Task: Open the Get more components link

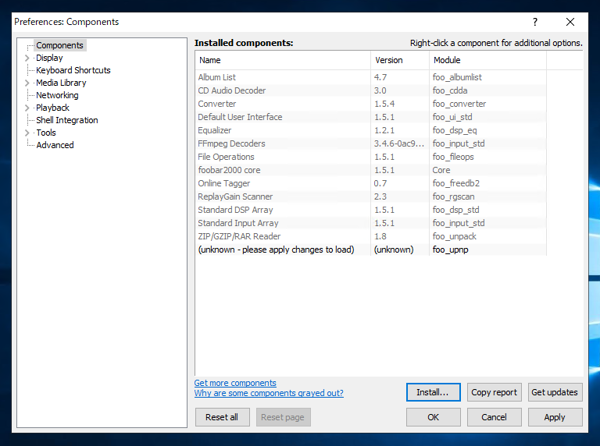Action: pos(235,383)
